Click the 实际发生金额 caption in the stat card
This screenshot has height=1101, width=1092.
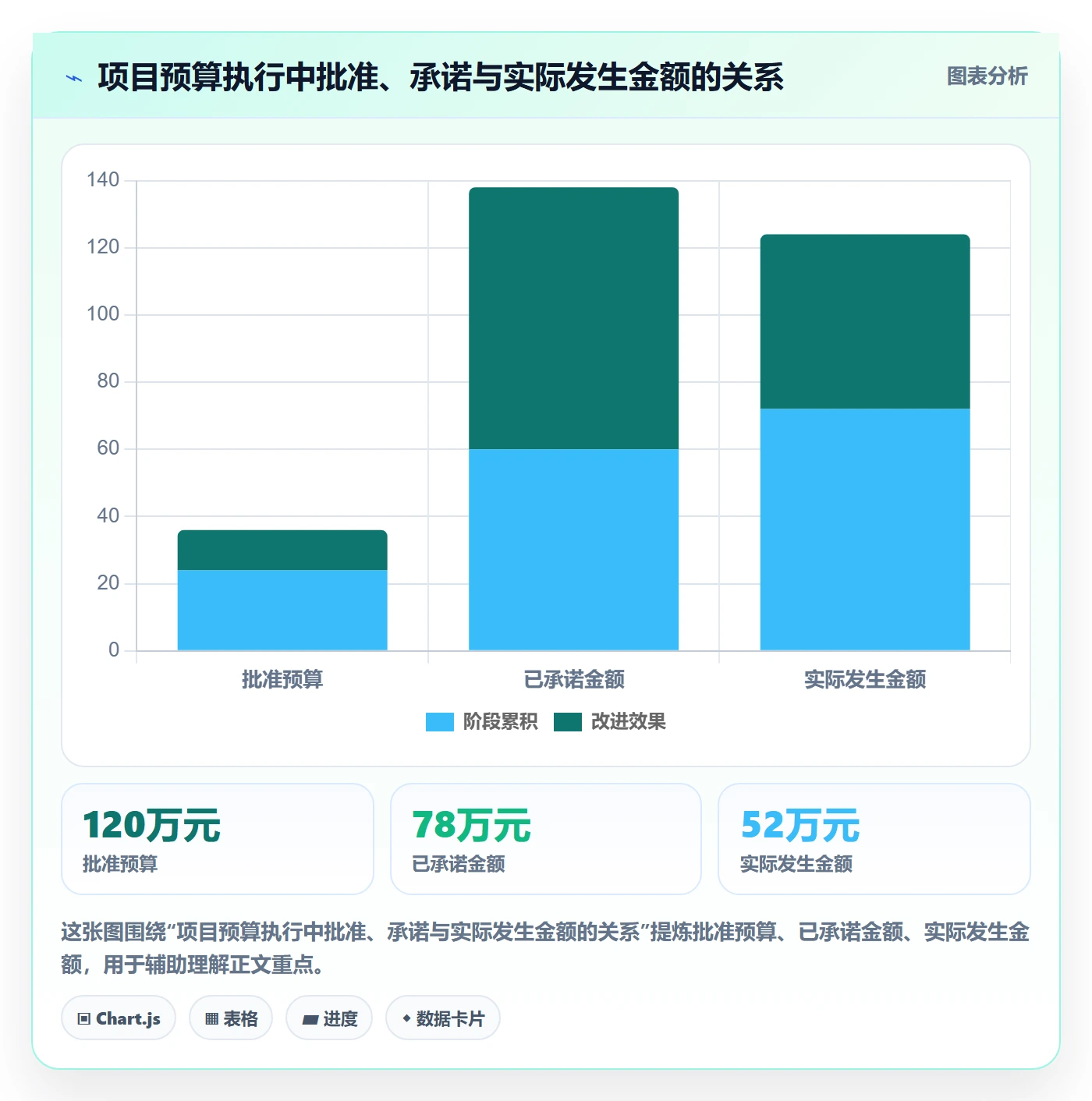[x=796, y=864]
